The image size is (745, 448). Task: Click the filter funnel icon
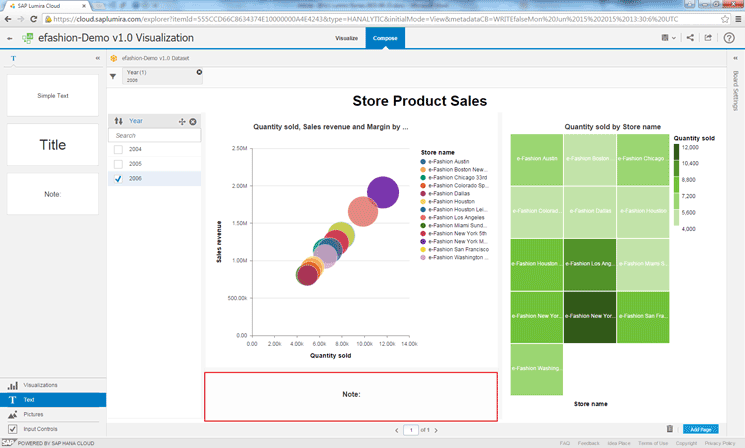(113, 76)
